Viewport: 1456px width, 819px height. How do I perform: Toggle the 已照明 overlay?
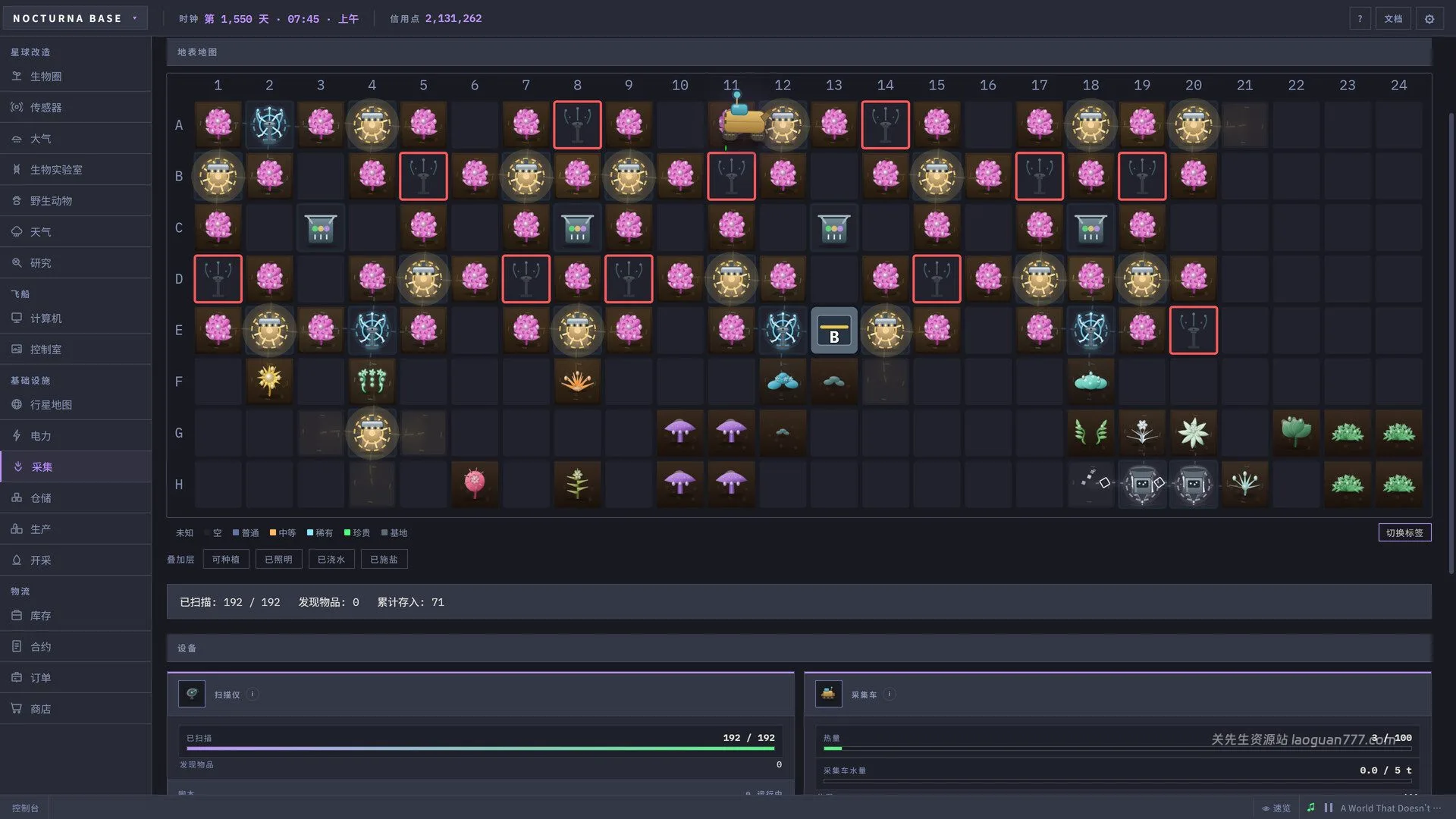point(278,560)
